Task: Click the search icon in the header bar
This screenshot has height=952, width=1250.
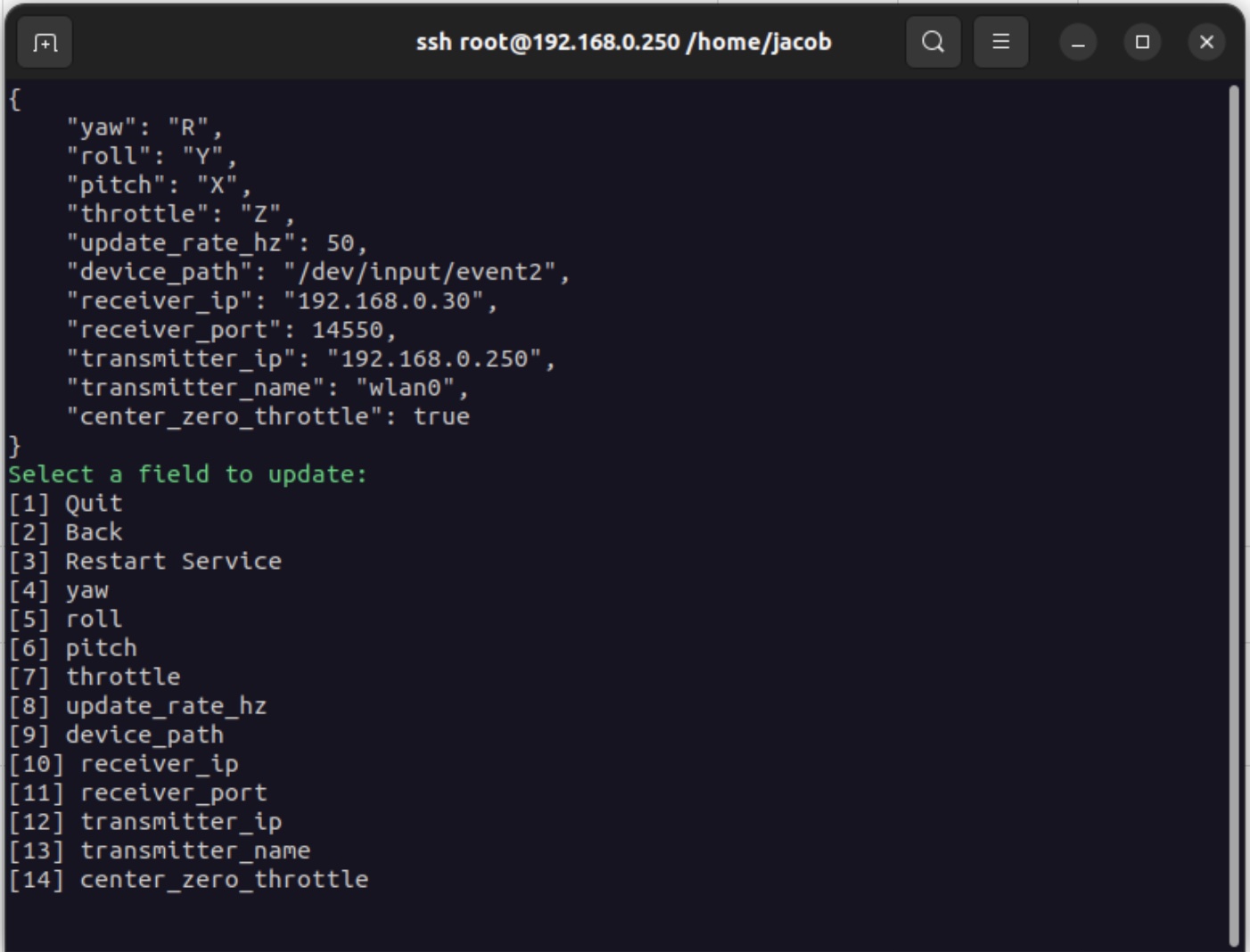Action: (933, 42)
